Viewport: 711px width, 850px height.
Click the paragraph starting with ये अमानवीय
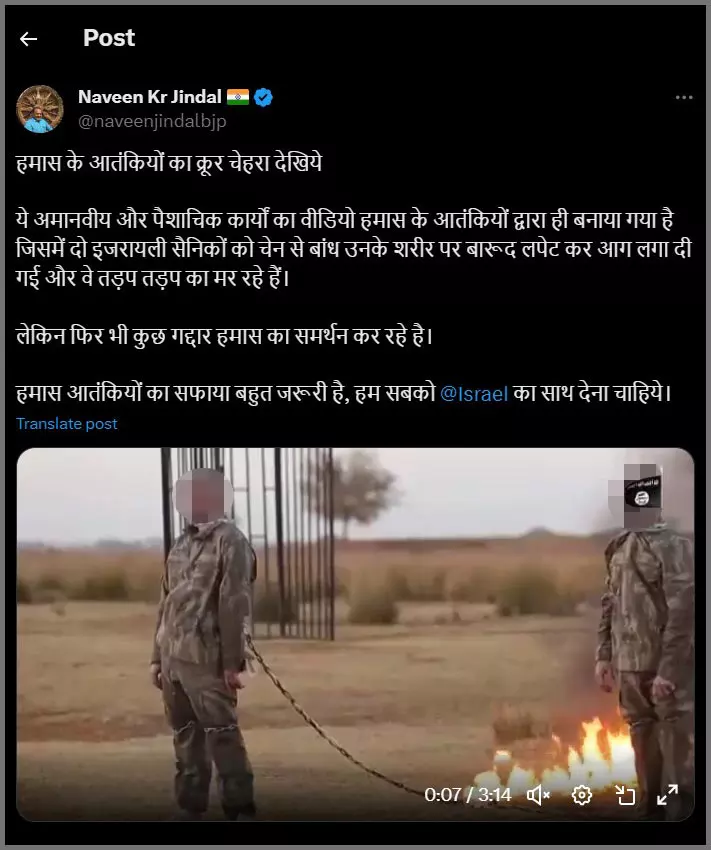pos(354,249)
